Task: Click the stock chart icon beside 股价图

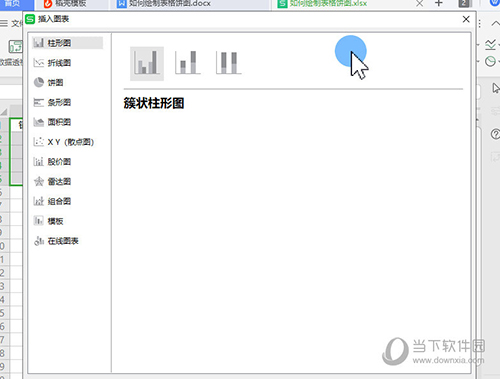Action: coord(39,162)
